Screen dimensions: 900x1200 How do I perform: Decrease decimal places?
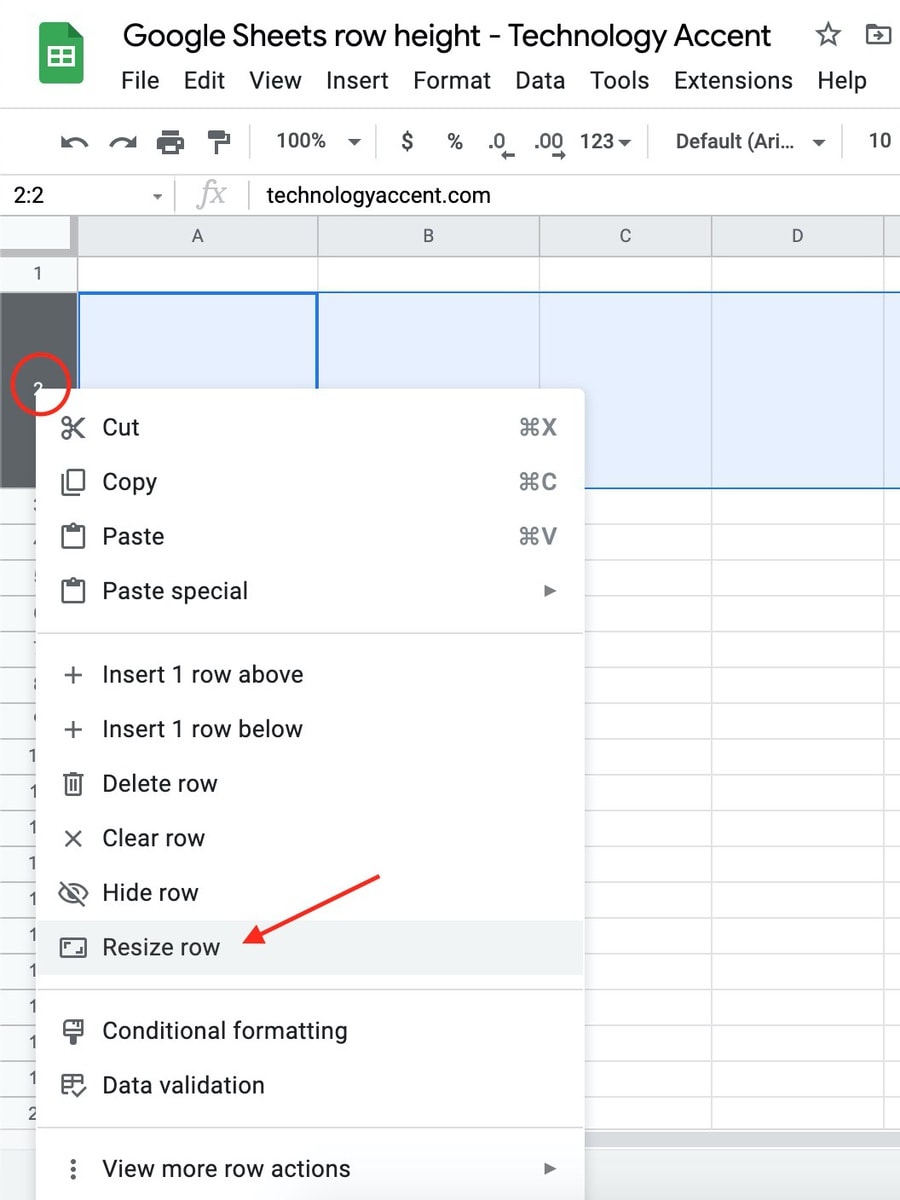click(500, 144)
